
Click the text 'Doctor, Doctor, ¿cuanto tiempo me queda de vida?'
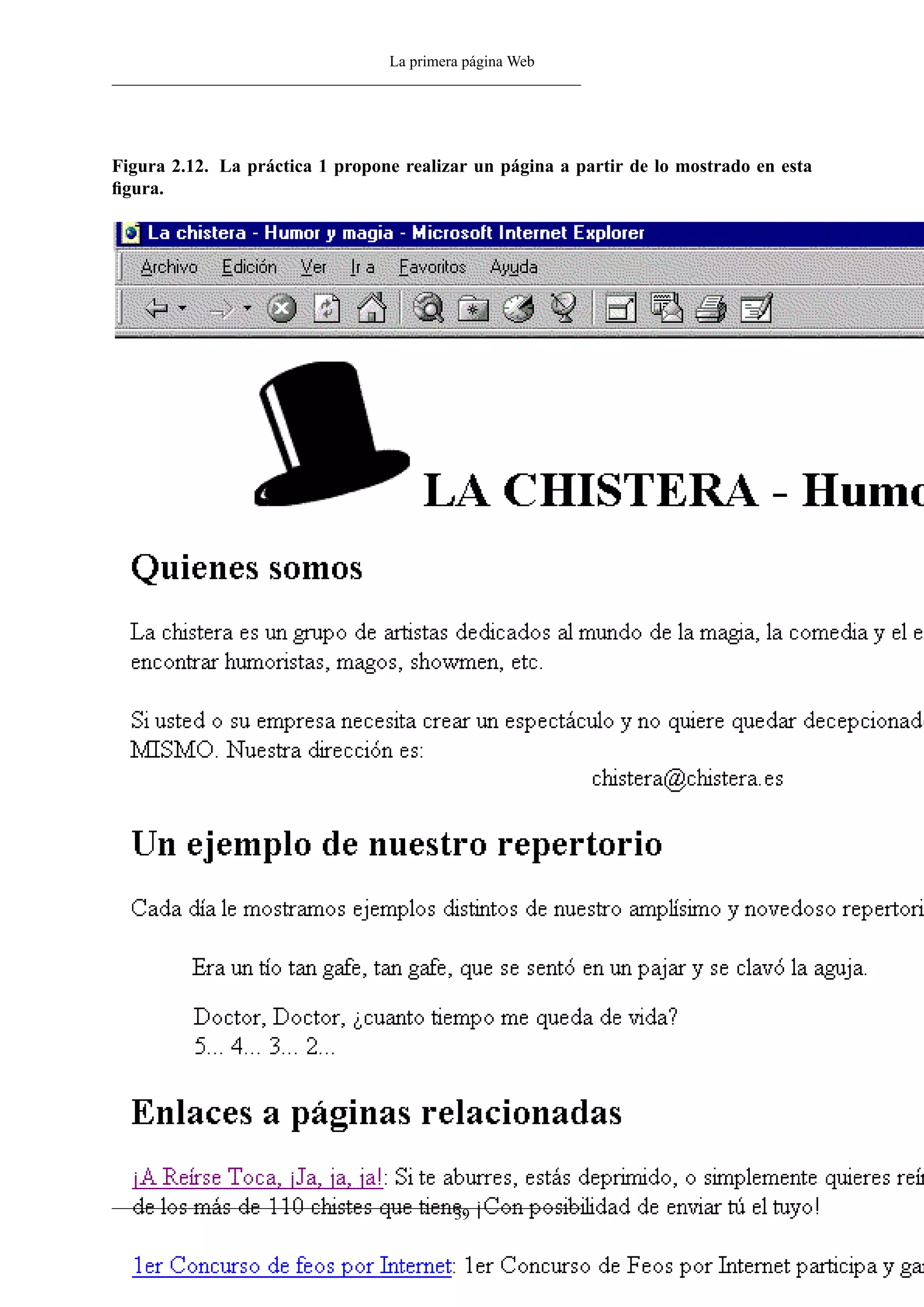[435, 1017]
